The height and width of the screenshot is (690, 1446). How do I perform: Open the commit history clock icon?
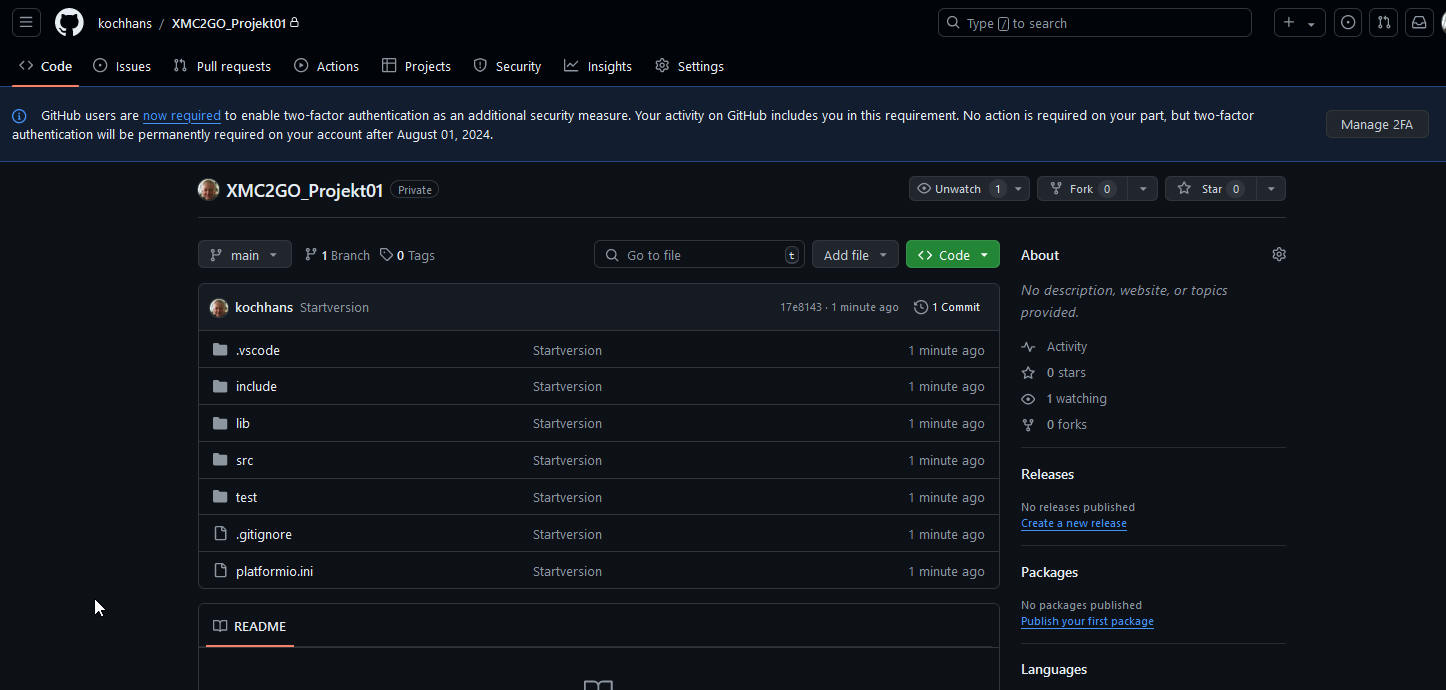click(x=921, y=307)
